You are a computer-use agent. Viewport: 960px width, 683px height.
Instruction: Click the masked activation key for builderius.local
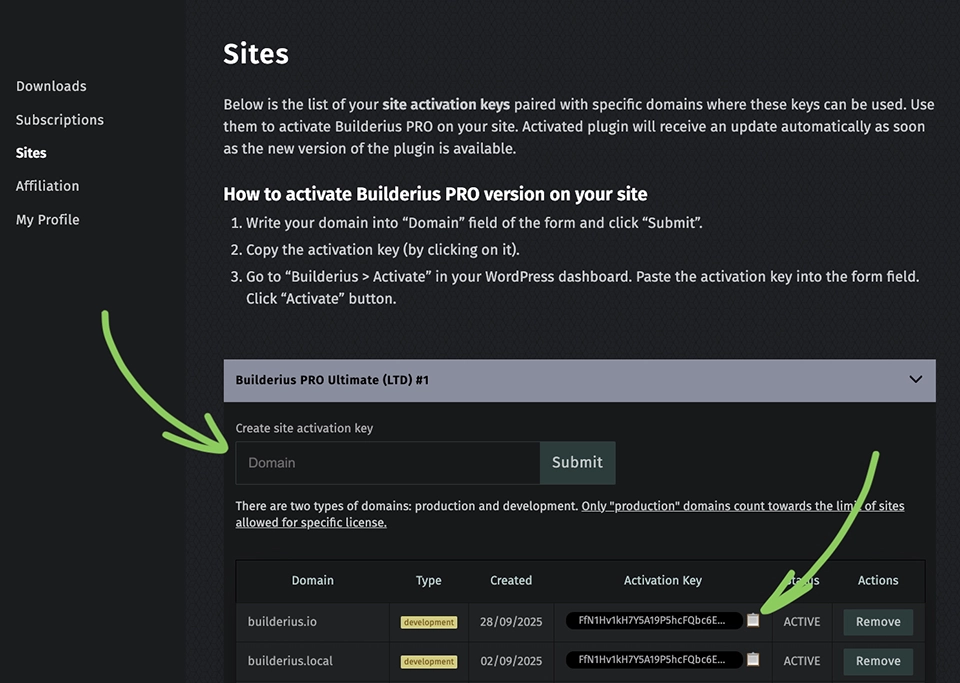click(655, 661)
